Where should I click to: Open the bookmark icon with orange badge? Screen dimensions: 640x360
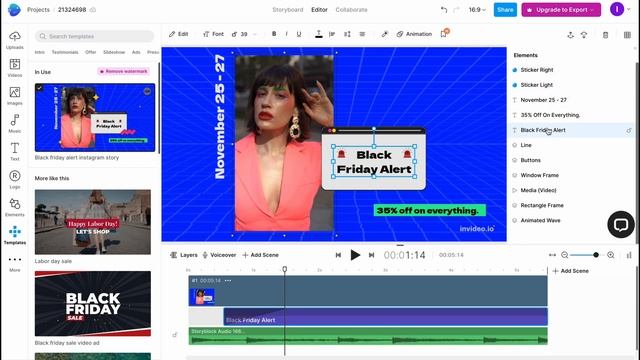click(444, 33)
